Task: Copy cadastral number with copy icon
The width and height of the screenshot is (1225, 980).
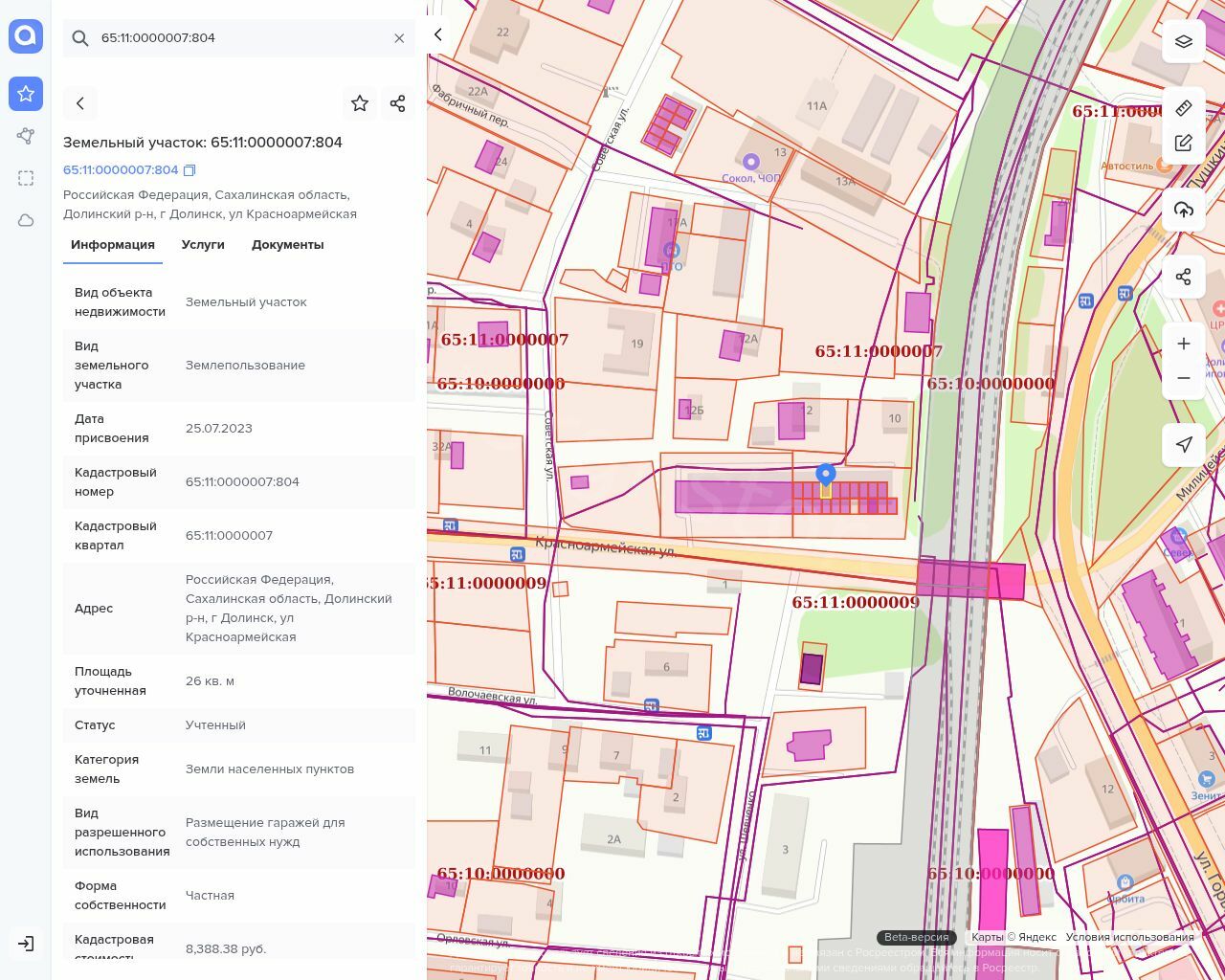Action: pos(189,170)
